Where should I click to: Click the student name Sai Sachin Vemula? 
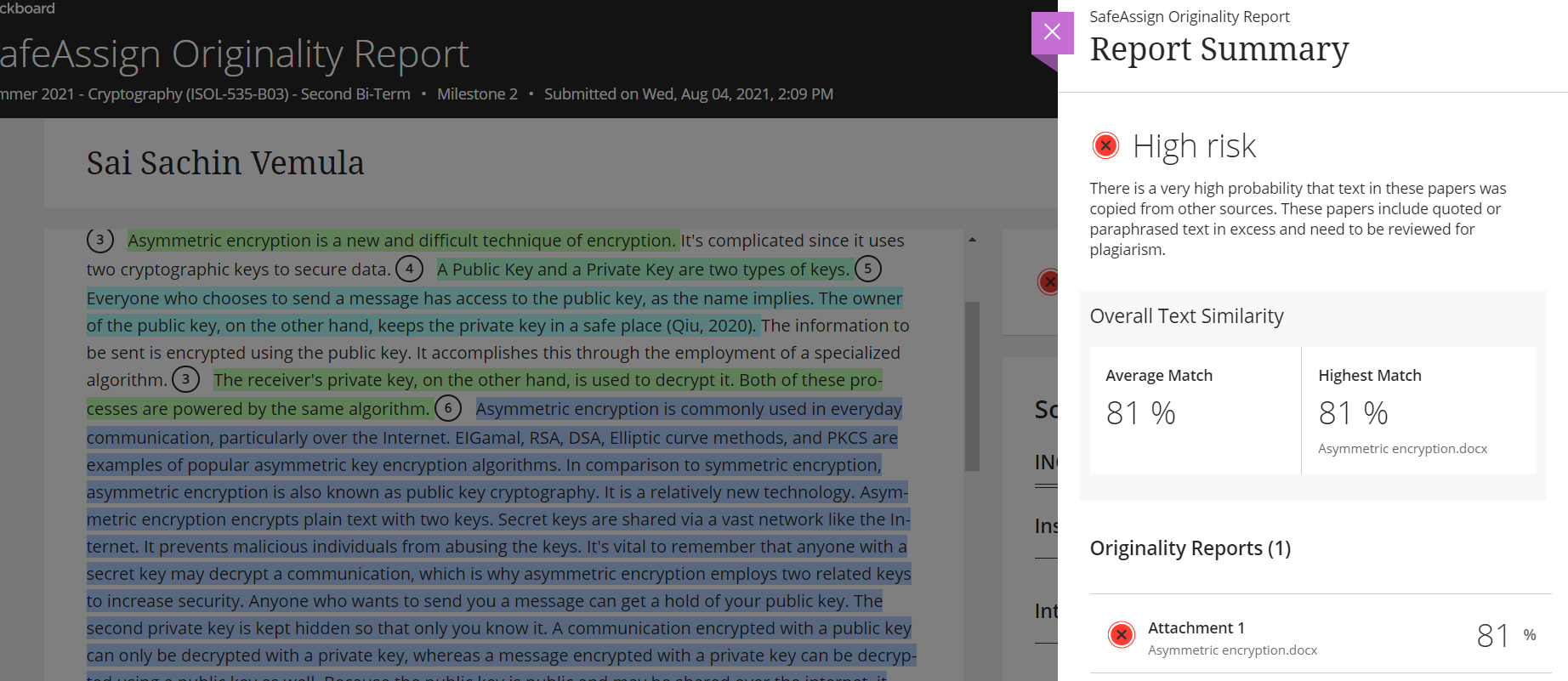[x=225, y=163]
